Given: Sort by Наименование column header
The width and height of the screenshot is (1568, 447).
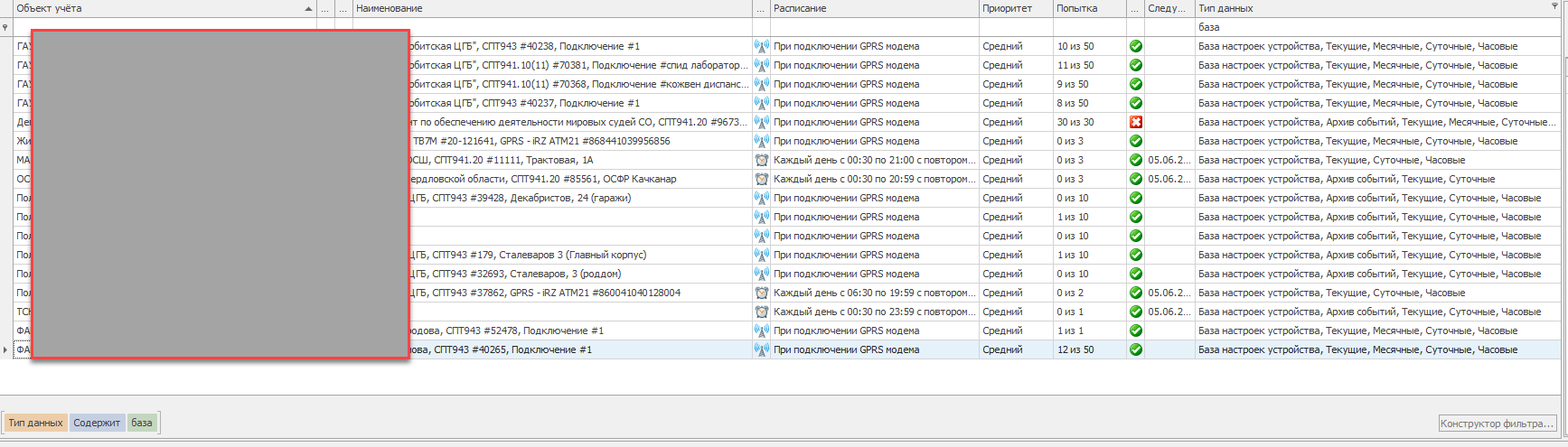Looking at the screenshot, I should tap(553, 8).
